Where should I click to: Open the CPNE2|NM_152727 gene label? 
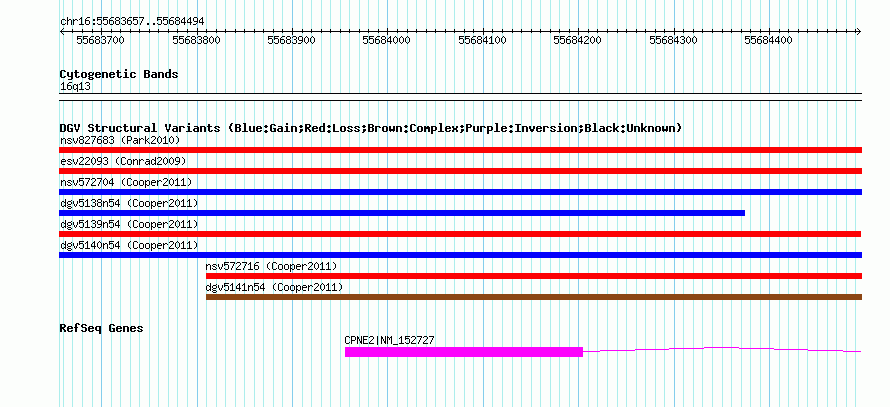[x=390, y=341]
